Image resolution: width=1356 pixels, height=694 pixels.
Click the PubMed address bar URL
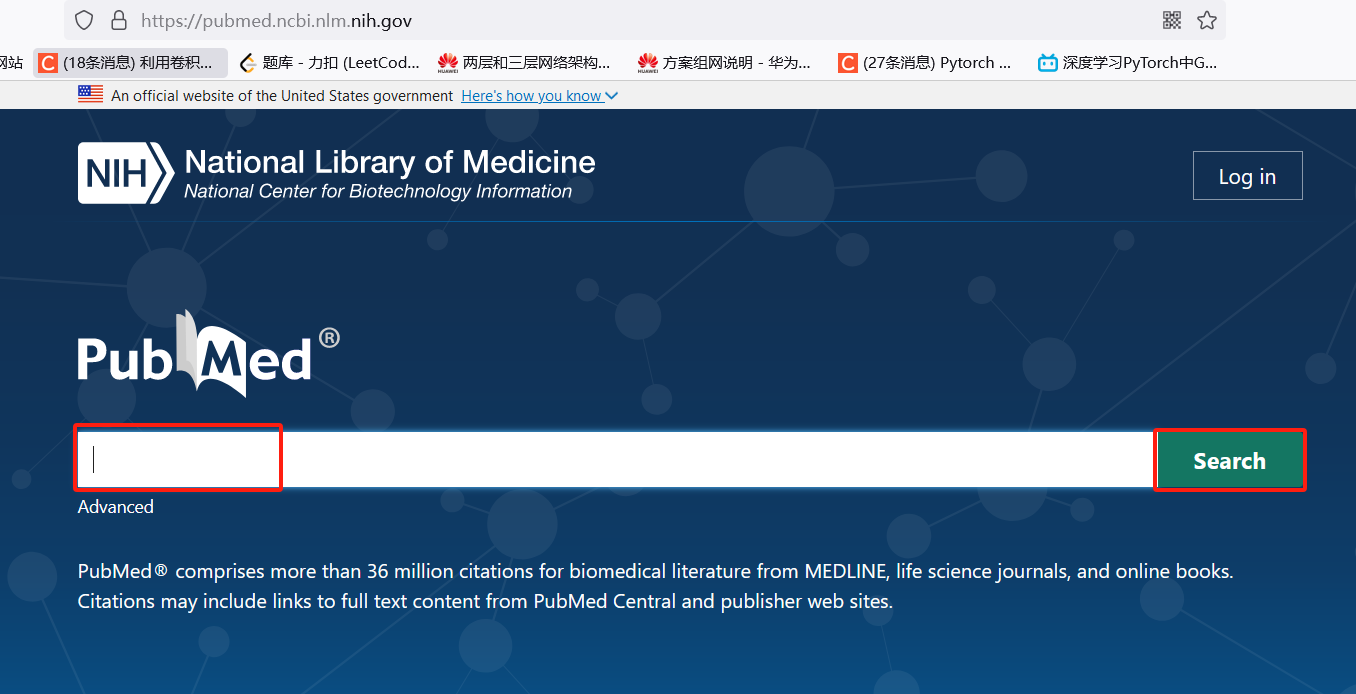276,20
